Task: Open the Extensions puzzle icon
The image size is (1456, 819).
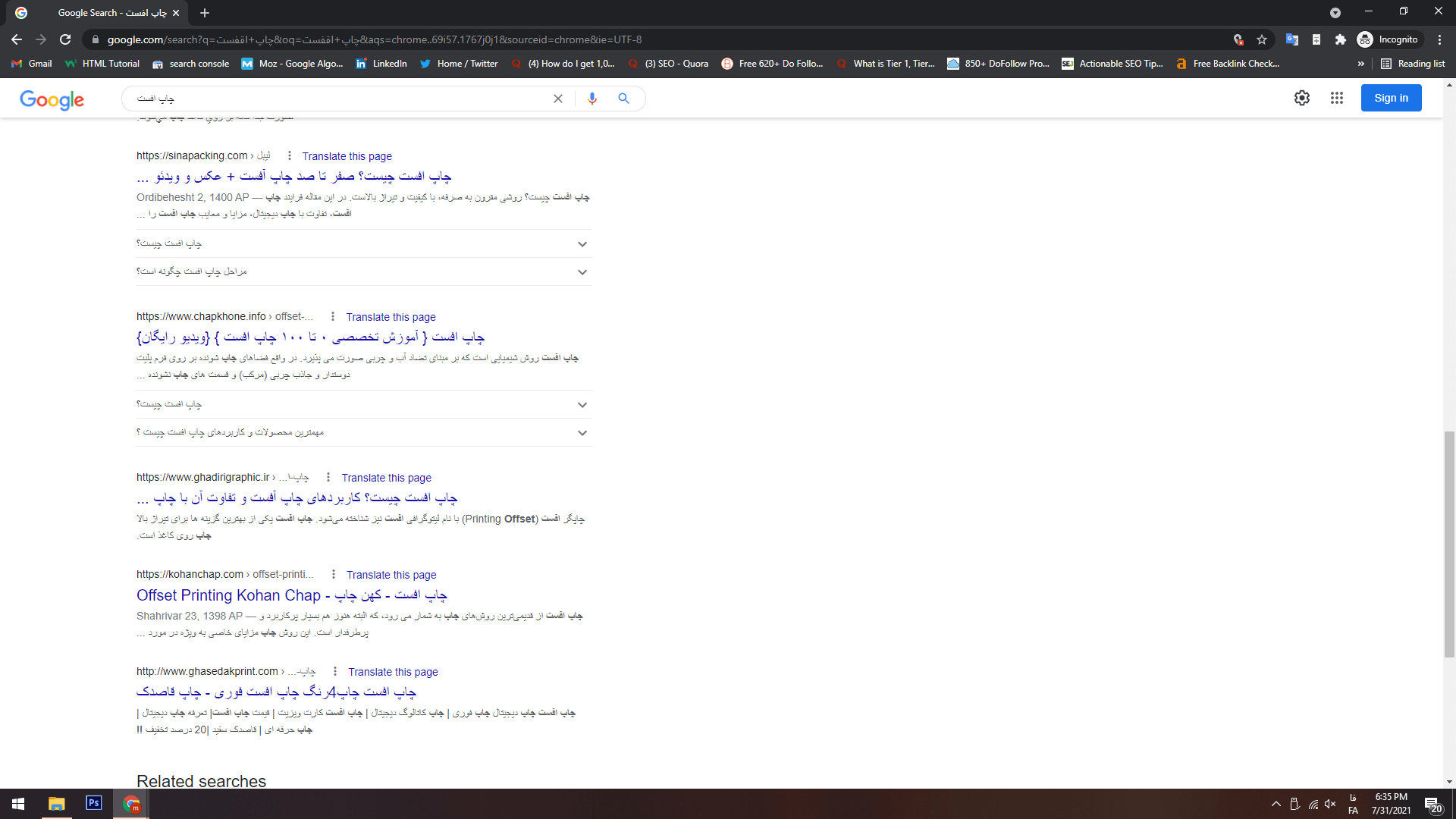Action: [x=1341, y=39]
